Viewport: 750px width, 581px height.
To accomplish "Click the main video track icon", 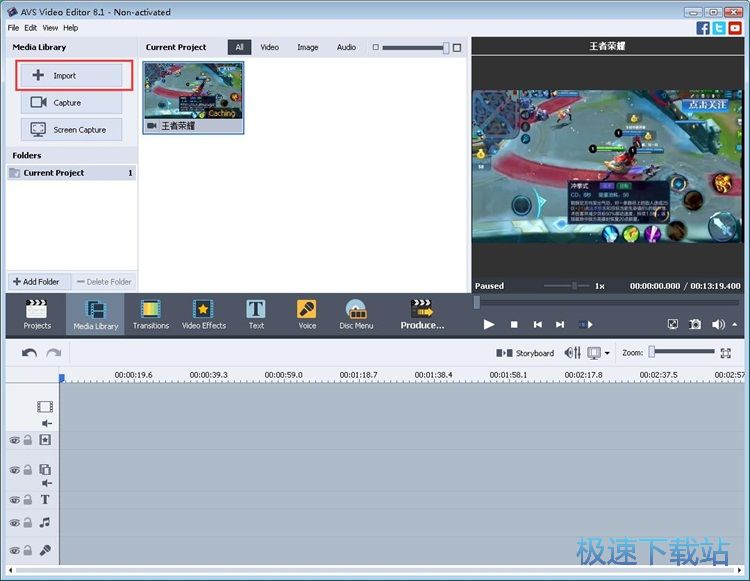I will [45, 406].
